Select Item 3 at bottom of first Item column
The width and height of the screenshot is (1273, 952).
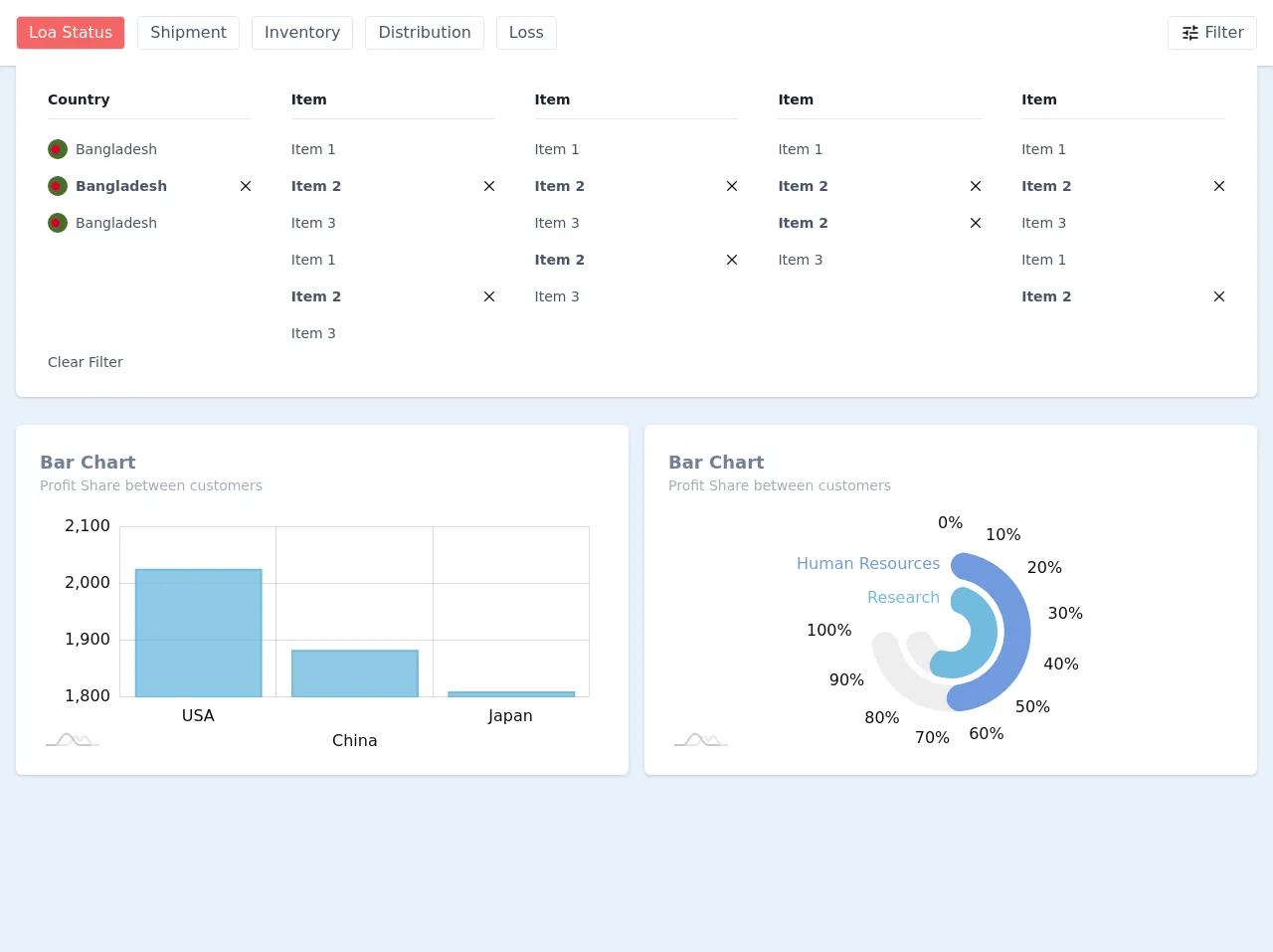tap(313, 333)
